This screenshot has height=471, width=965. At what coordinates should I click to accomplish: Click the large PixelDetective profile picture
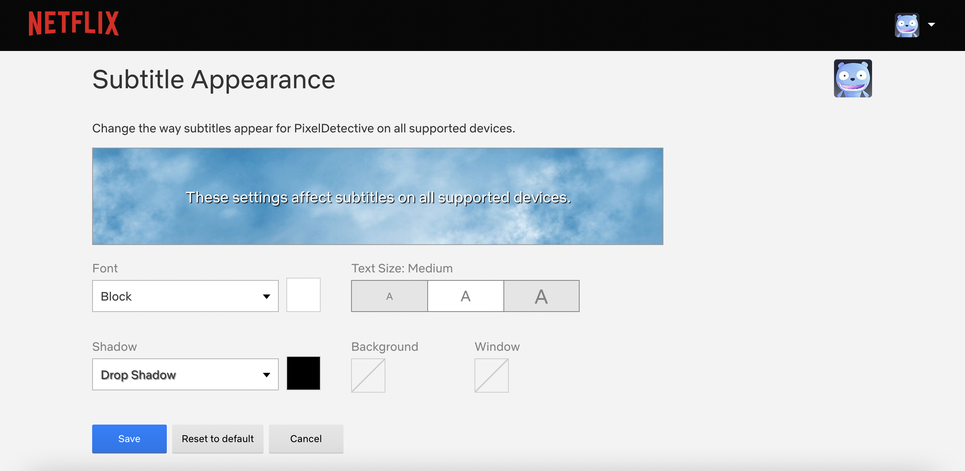(x=852, y=78)
